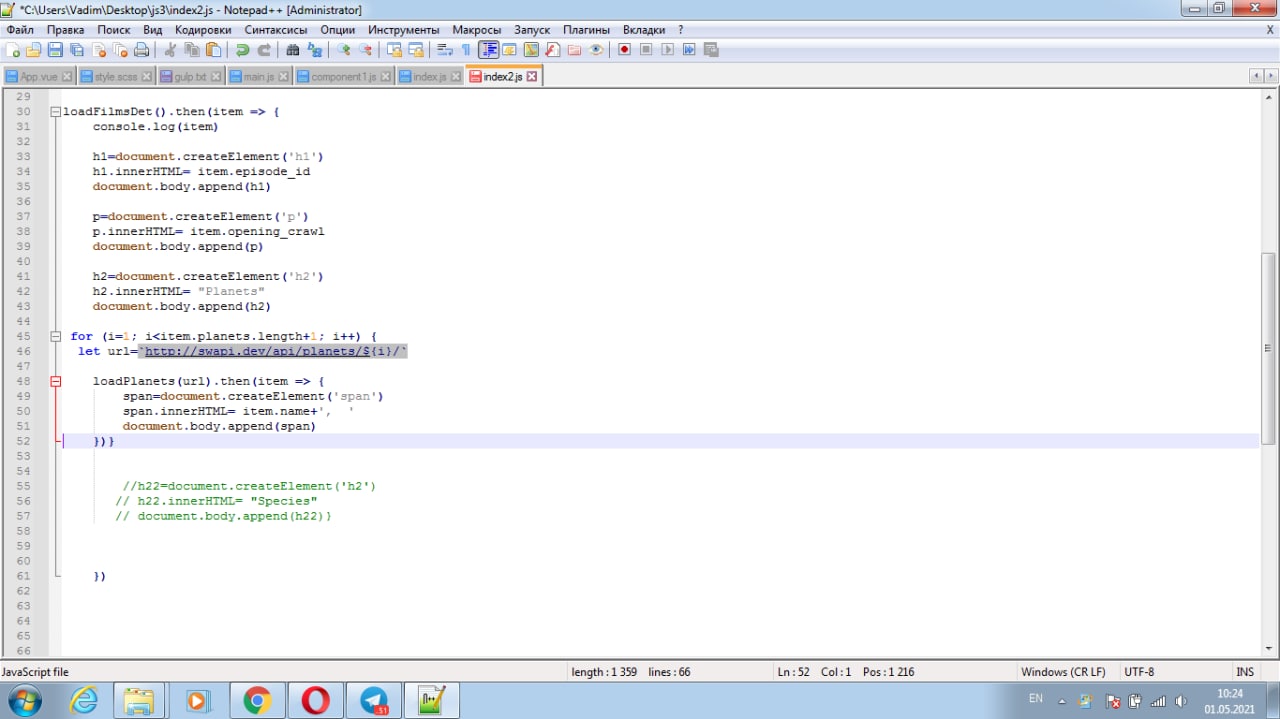
Task: Close the style.scss tab
Action: [x=146, y=77]
